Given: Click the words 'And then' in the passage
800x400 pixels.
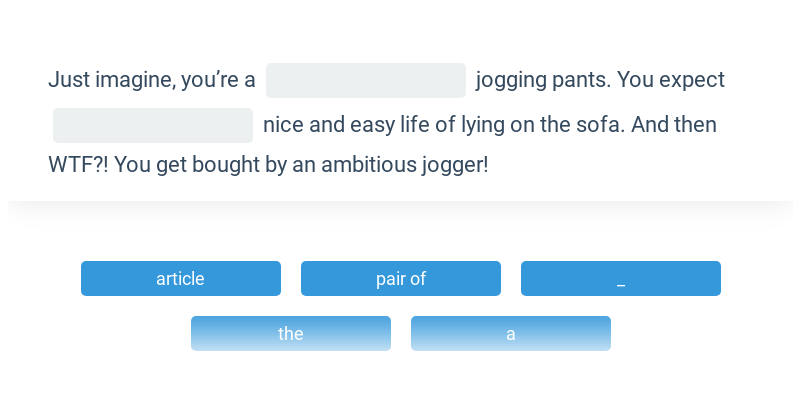Looking at the screenshot, I should pyautogui.click(x=673, y=125).
